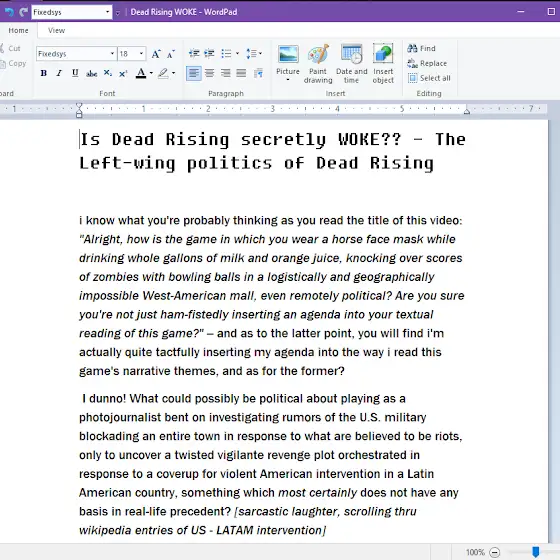The image size is (560, 560).
Task: Click the zoom slider handle
Action: [x=535, y=552]
